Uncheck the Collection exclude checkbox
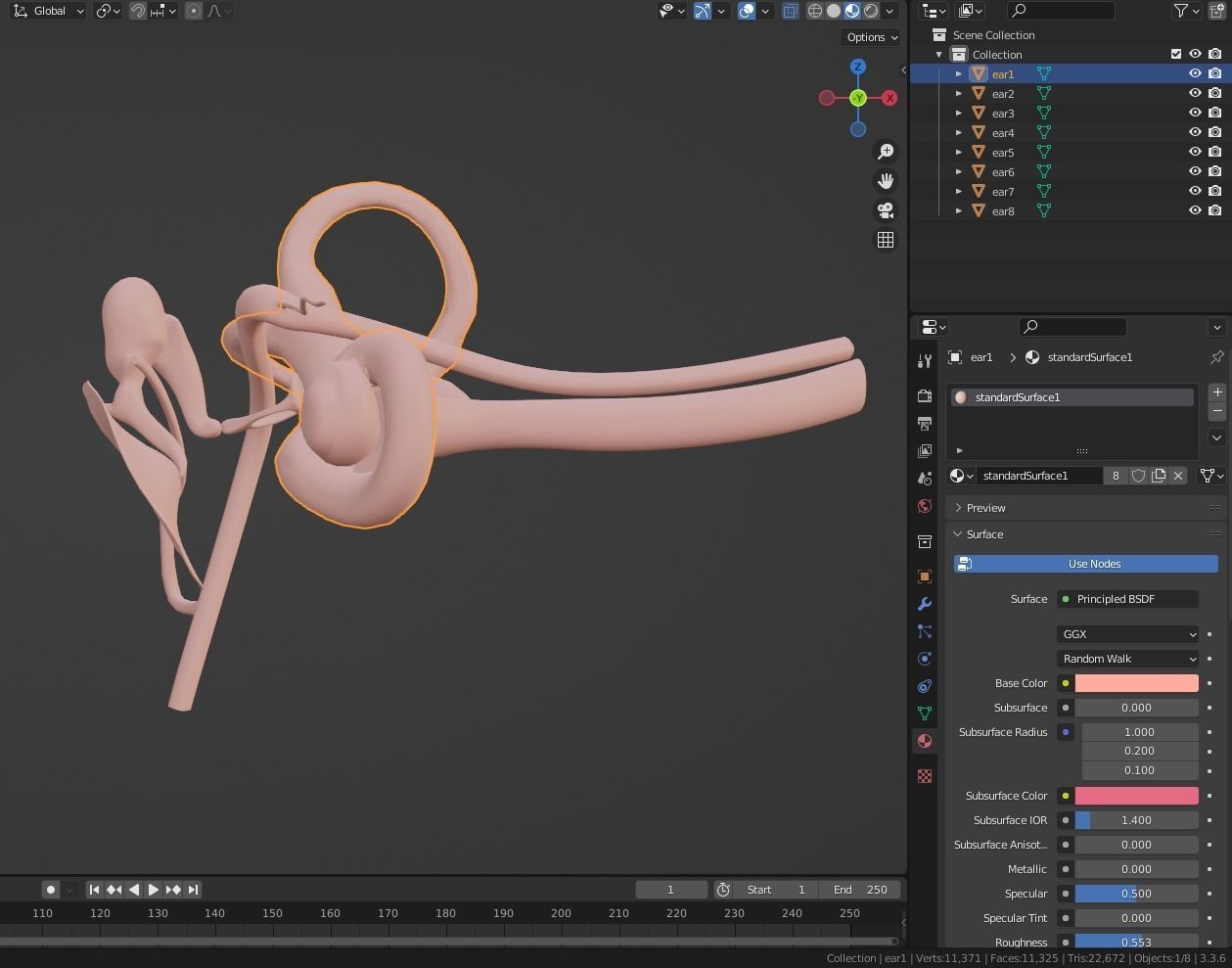The image size is (1232, 968). click(x=1176, y=54)
